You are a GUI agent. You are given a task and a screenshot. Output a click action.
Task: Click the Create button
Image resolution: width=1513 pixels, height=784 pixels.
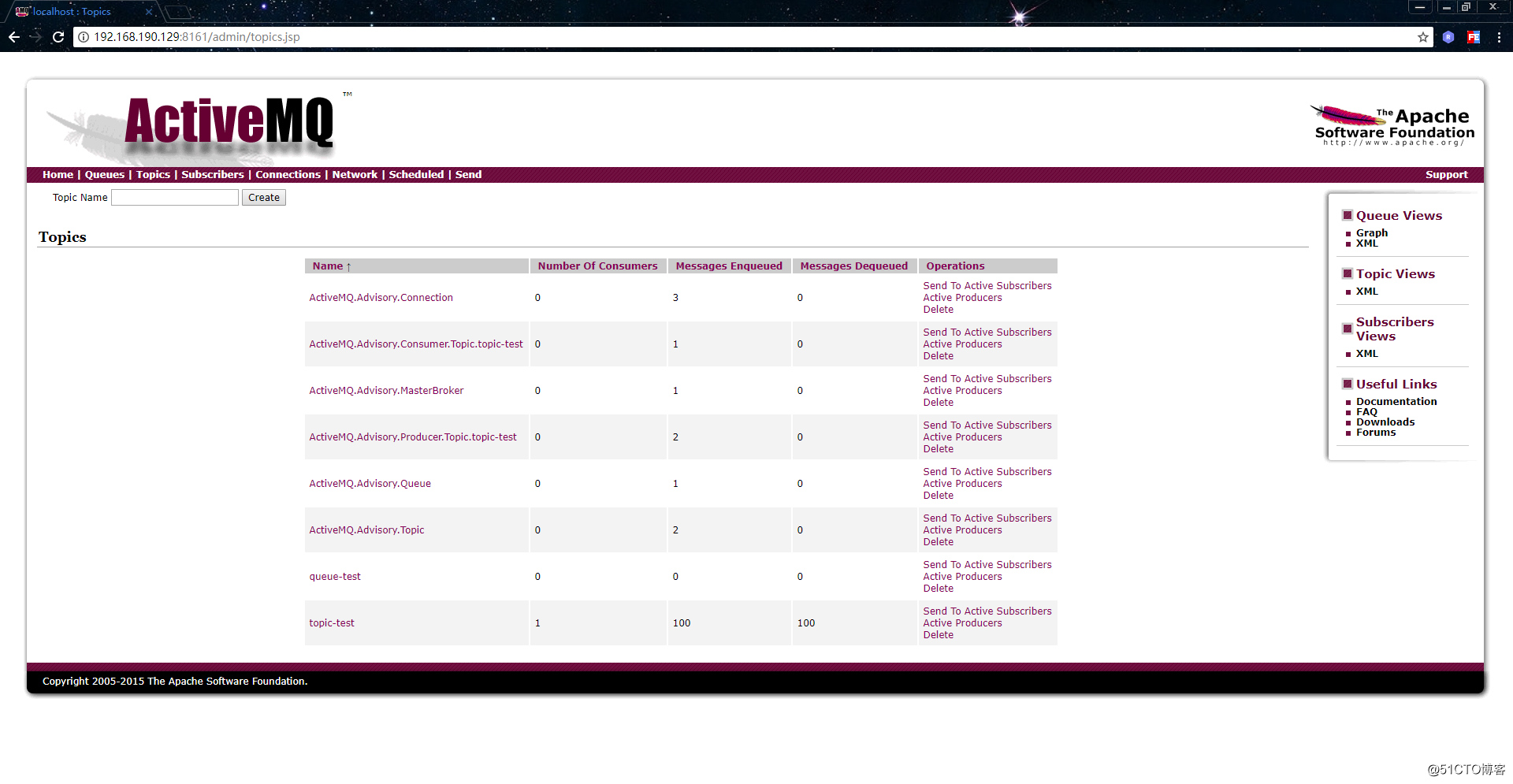(264, 198)
